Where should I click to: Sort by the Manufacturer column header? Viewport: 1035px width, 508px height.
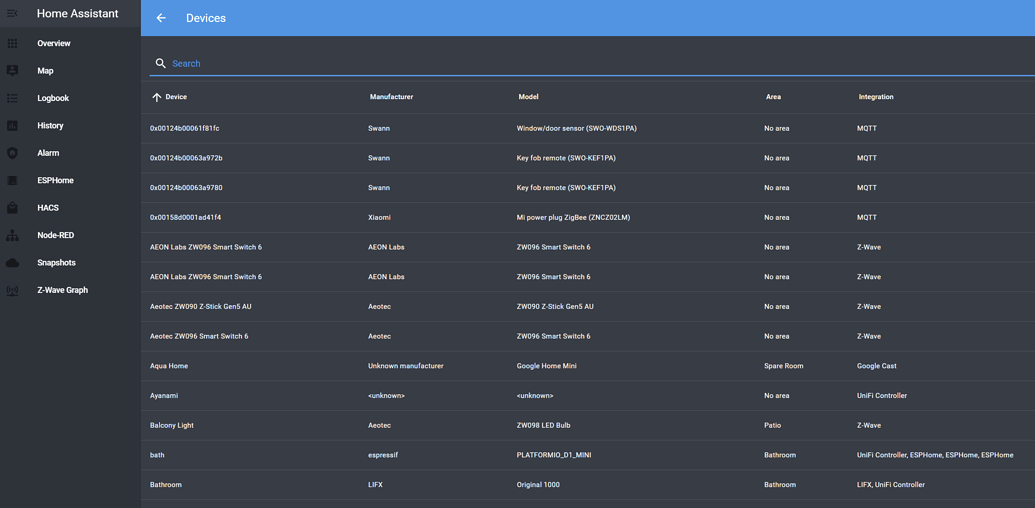pyautogui.click(x=391, y=97)
